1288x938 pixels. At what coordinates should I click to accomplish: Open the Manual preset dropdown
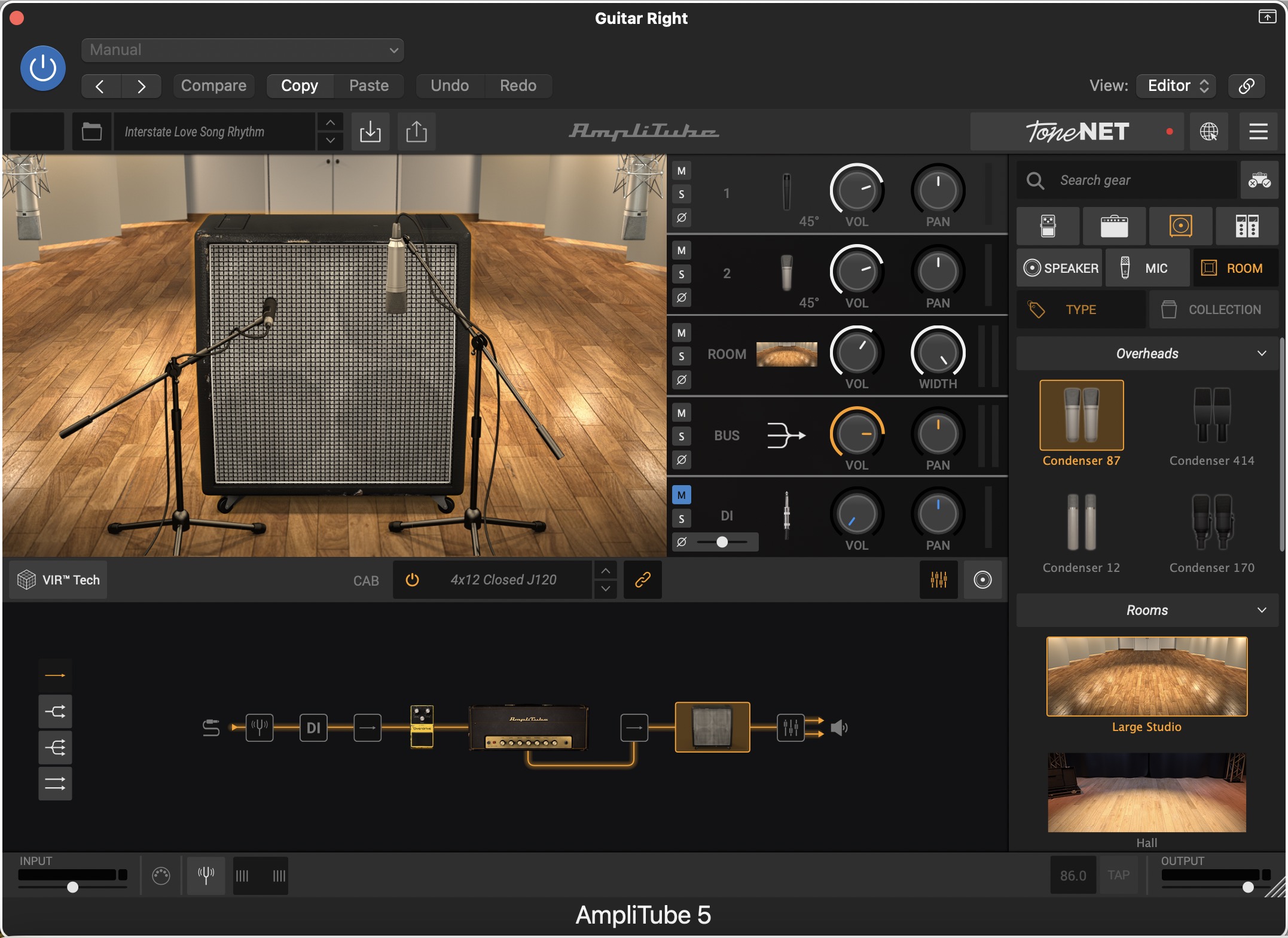tap(243, 50)
